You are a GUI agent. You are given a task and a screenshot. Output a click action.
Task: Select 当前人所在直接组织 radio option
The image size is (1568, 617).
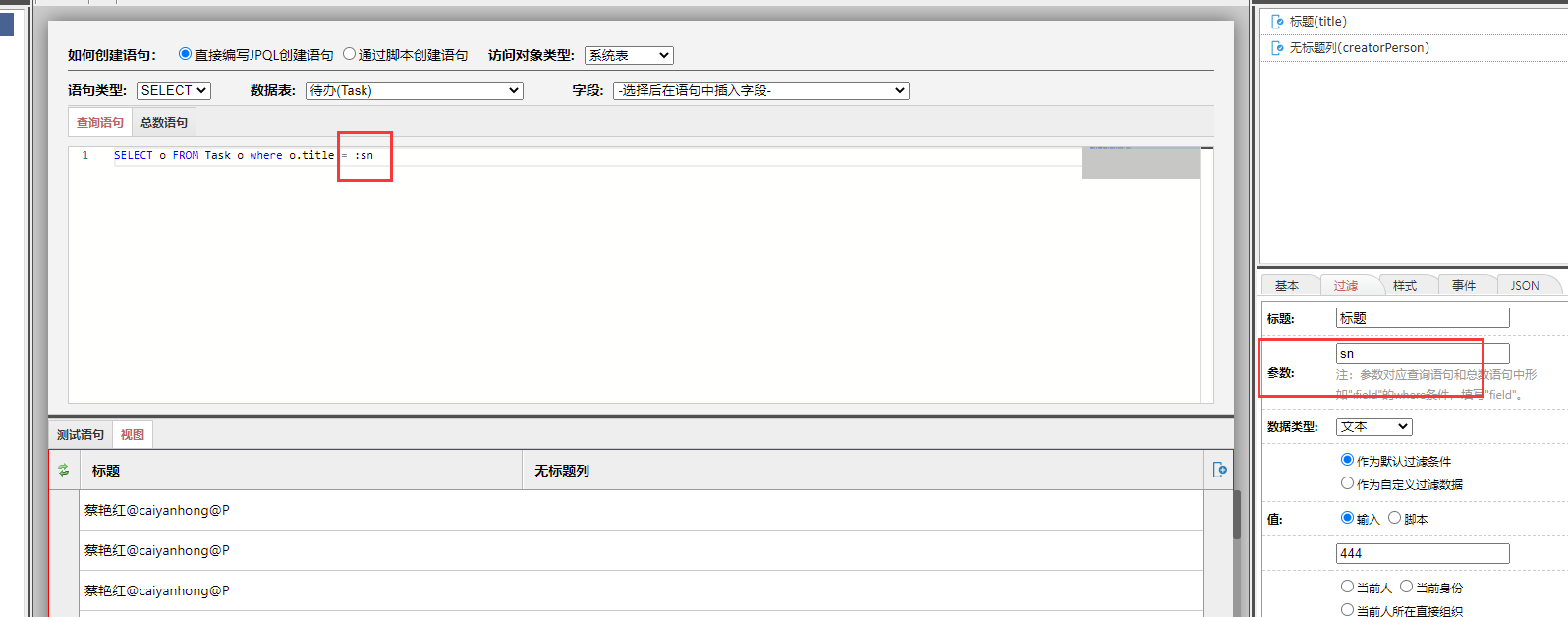coord(1347,610)
